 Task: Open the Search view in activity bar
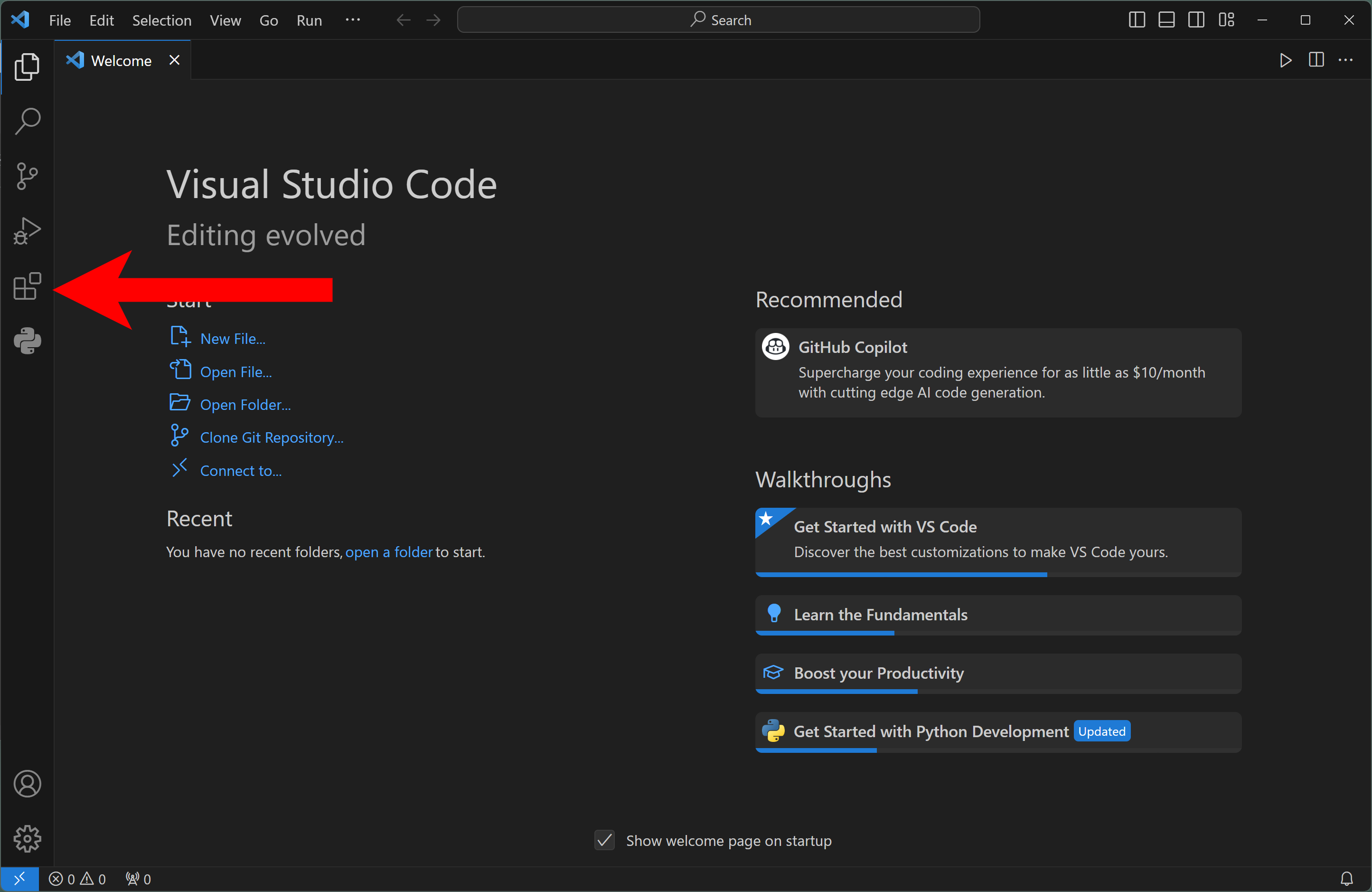point(27,121)
